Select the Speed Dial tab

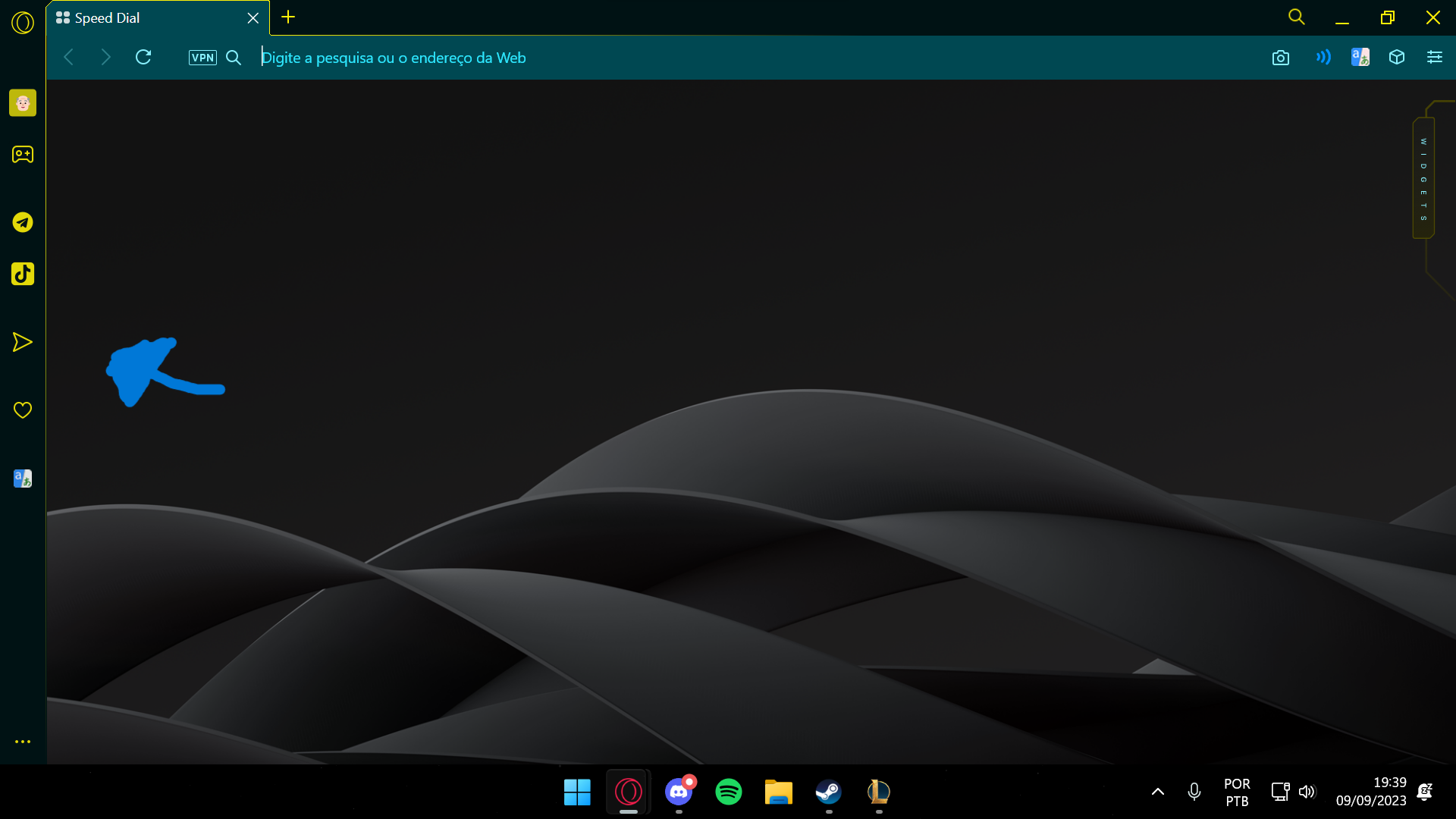[158, 18]
